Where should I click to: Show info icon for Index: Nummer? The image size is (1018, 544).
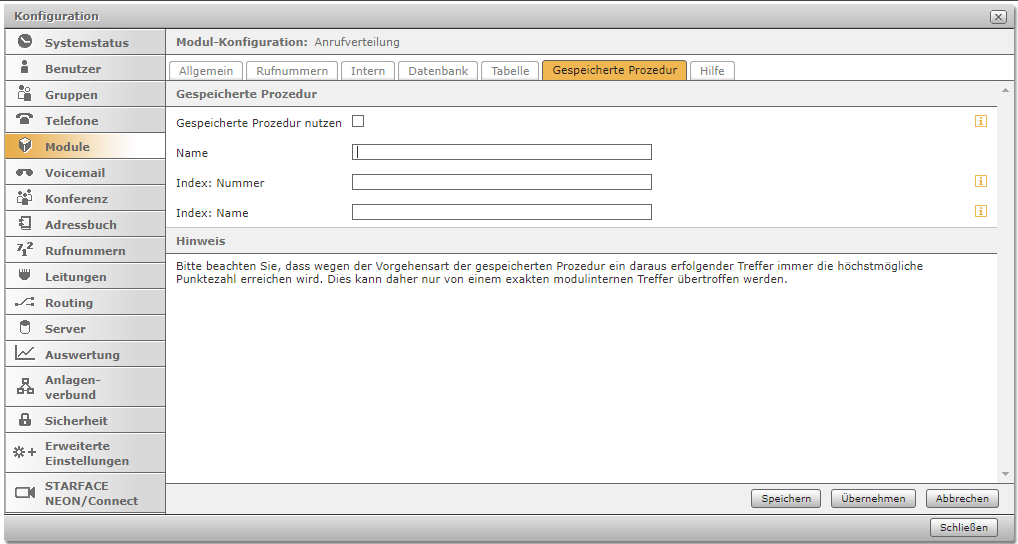[x=981, y=181]
